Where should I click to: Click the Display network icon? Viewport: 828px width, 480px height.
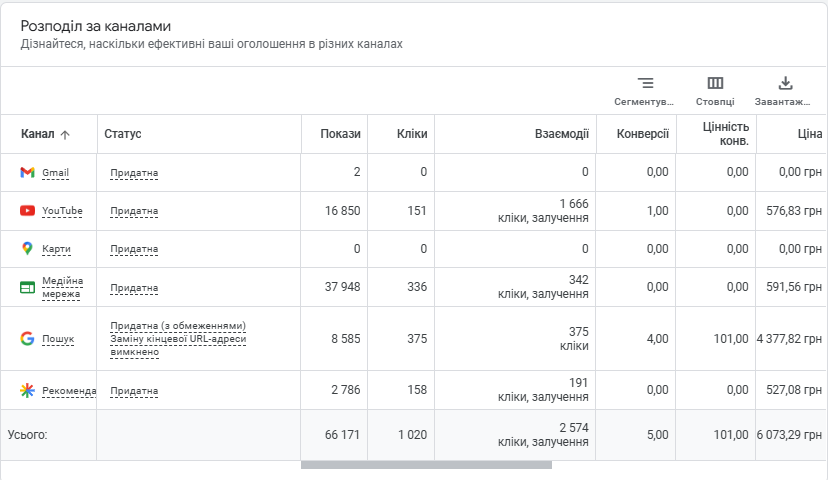coord(27,287)
